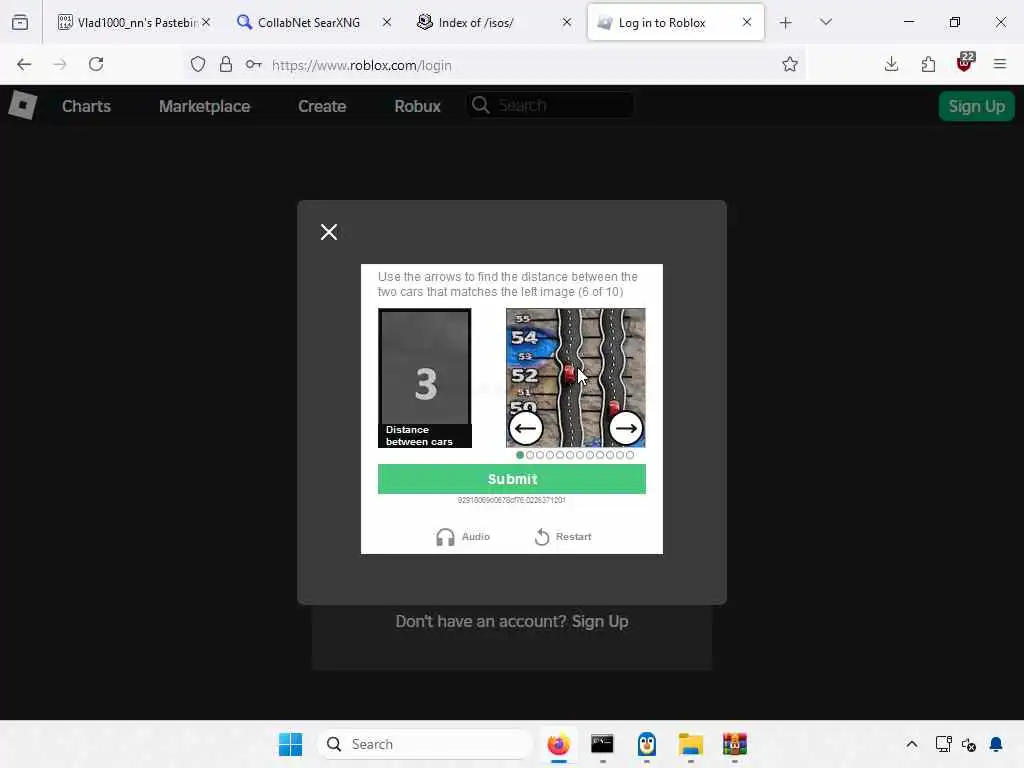The height and width of the screenshot is (768, 1024).
Task: Open the downloads panel
Action: click(x=891, y=64)
